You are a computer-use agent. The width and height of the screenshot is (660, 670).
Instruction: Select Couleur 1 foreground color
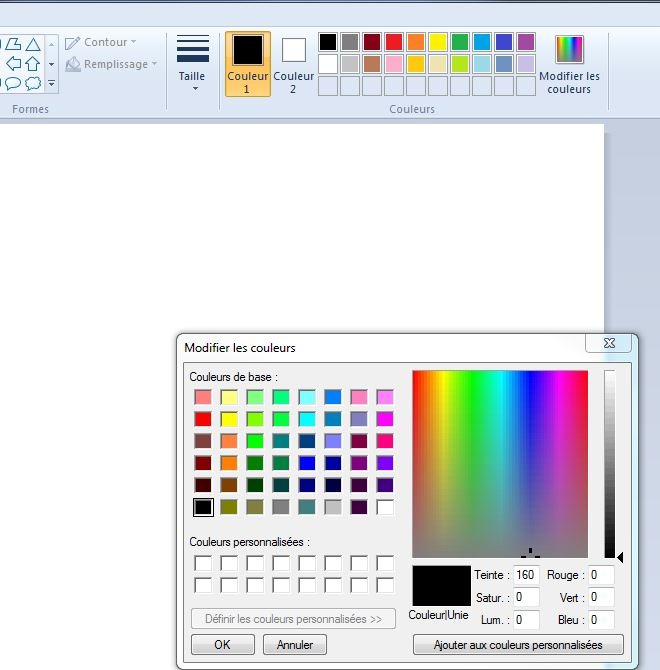(248, 64)
